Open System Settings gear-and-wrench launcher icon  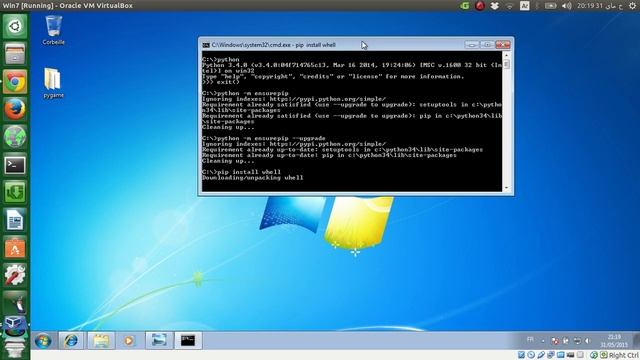(x=15, y=275)
